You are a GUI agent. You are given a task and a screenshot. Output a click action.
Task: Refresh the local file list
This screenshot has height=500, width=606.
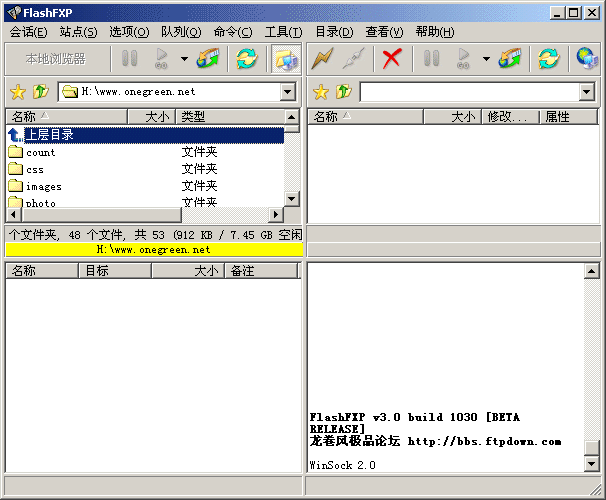point(247,59)
